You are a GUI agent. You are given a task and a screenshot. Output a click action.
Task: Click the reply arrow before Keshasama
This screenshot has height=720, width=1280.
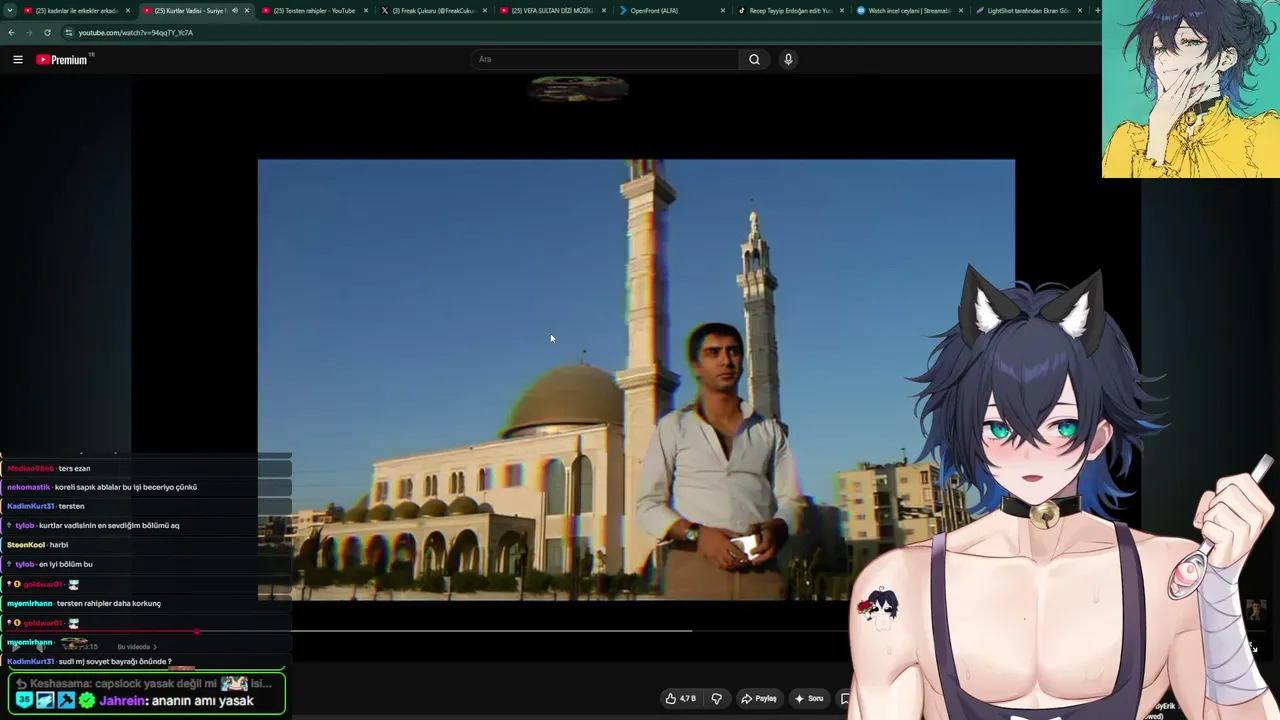[x=21, y=684]
